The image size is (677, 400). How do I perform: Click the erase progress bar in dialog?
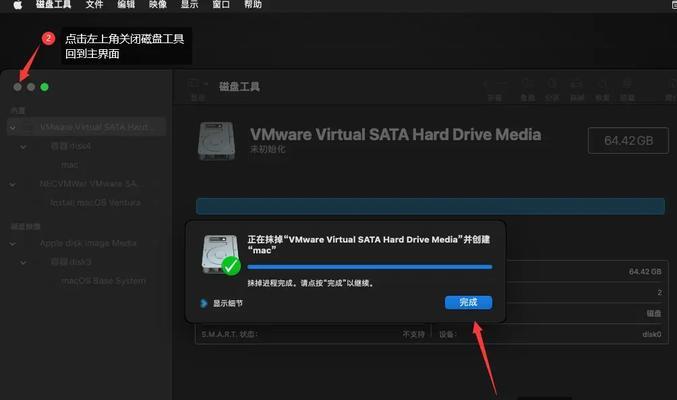coord(370,267)
